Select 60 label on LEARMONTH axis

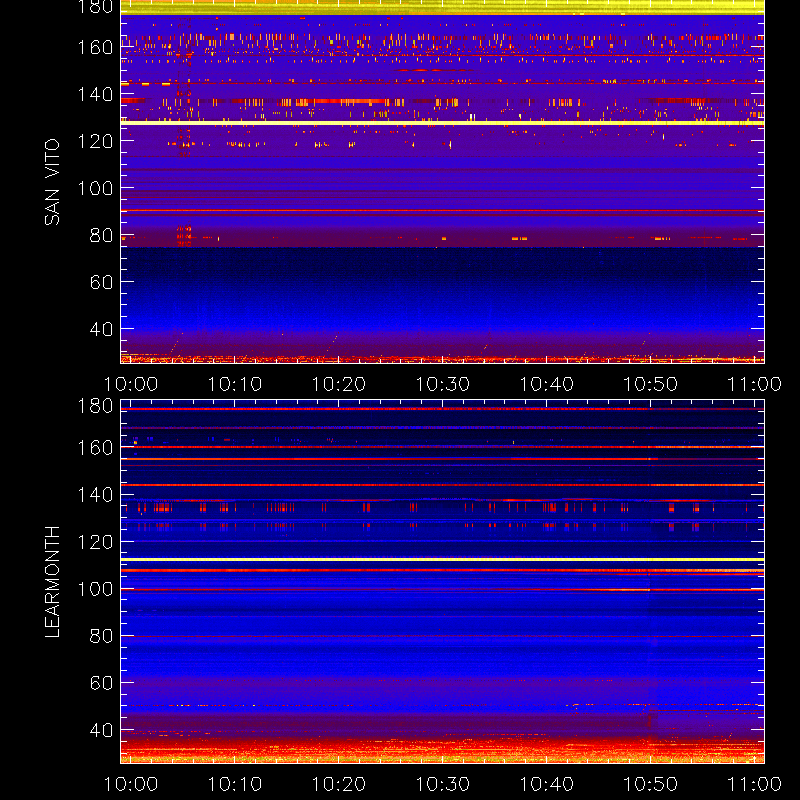[101, 683]
